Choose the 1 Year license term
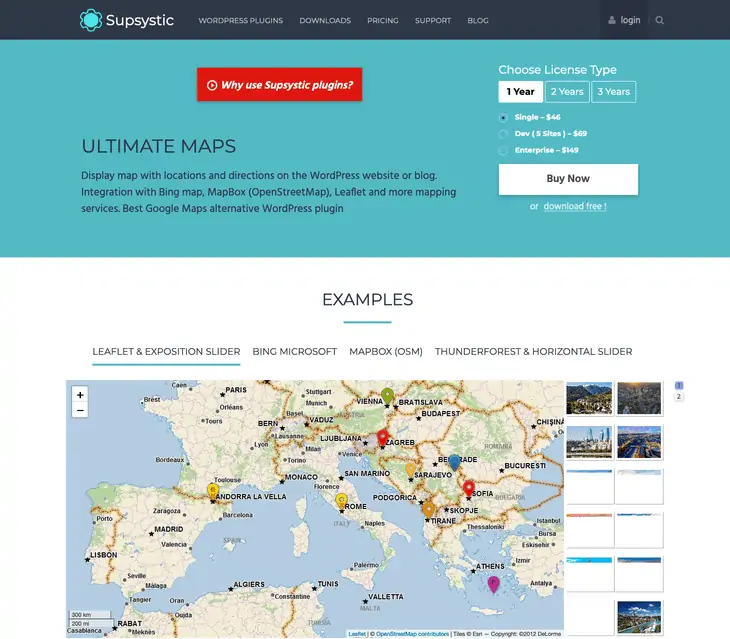Viewport: 730px width, 639px height. (x=520, y=92)
